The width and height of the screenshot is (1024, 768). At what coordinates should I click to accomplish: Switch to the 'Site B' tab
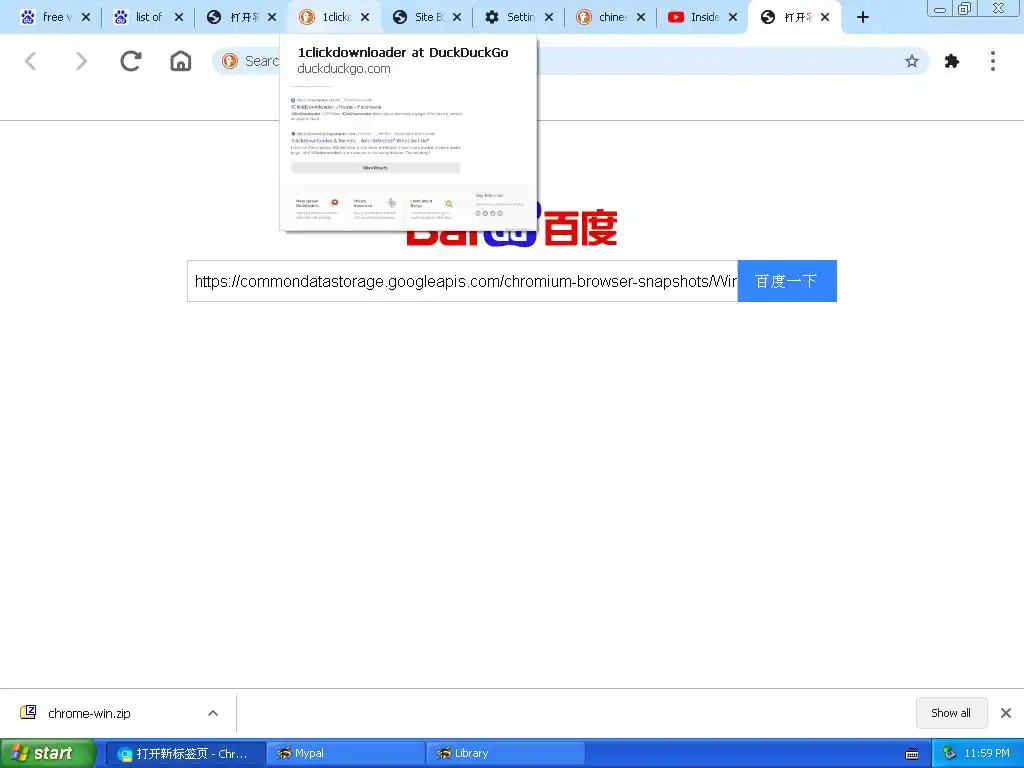coord(418,17)
